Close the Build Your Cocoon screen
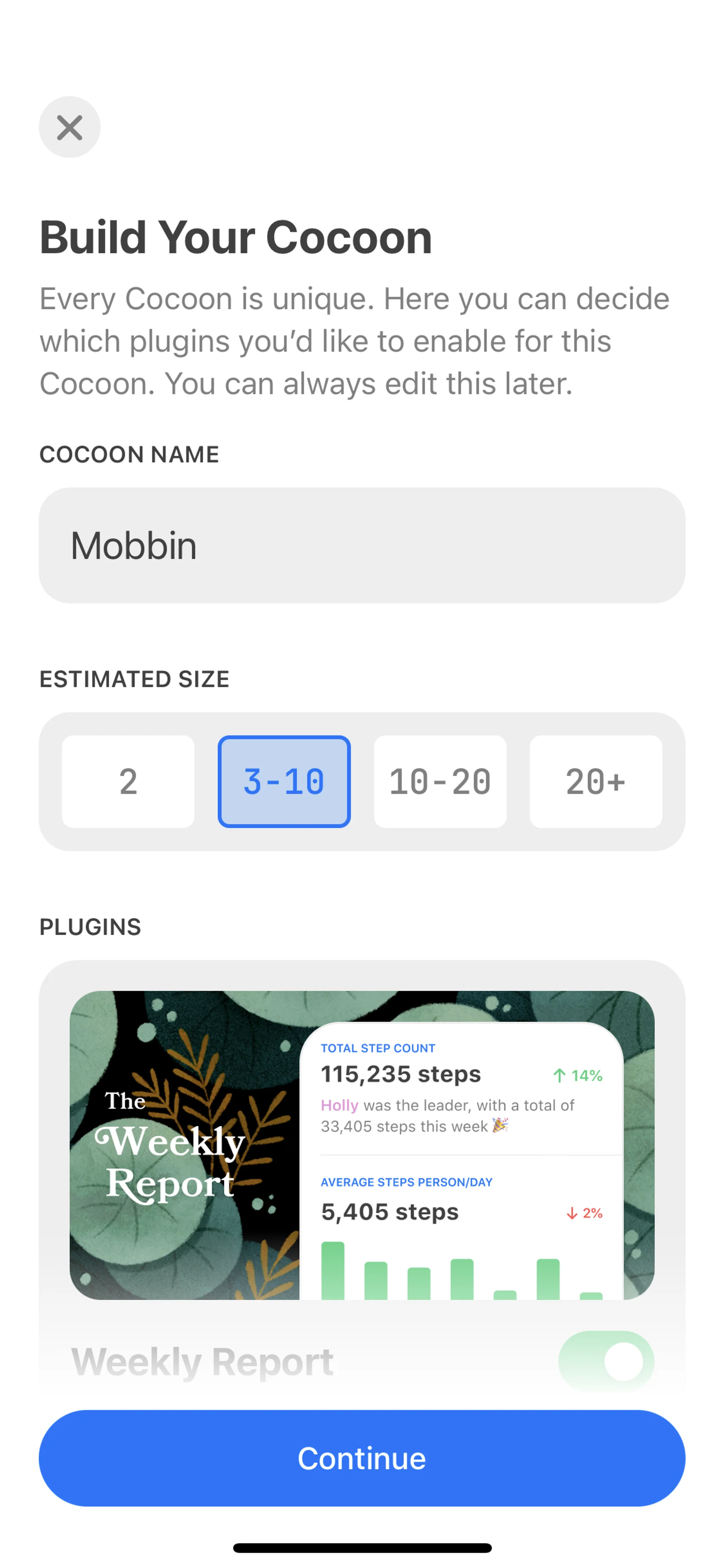Screen dimensions: 724x1568 (x=69, y=127)
